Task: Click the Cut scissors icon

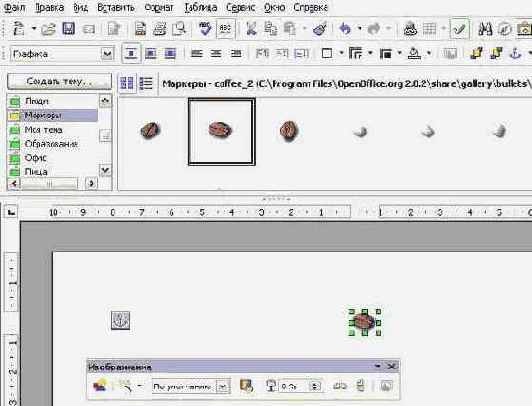Action: coord(251,29)
